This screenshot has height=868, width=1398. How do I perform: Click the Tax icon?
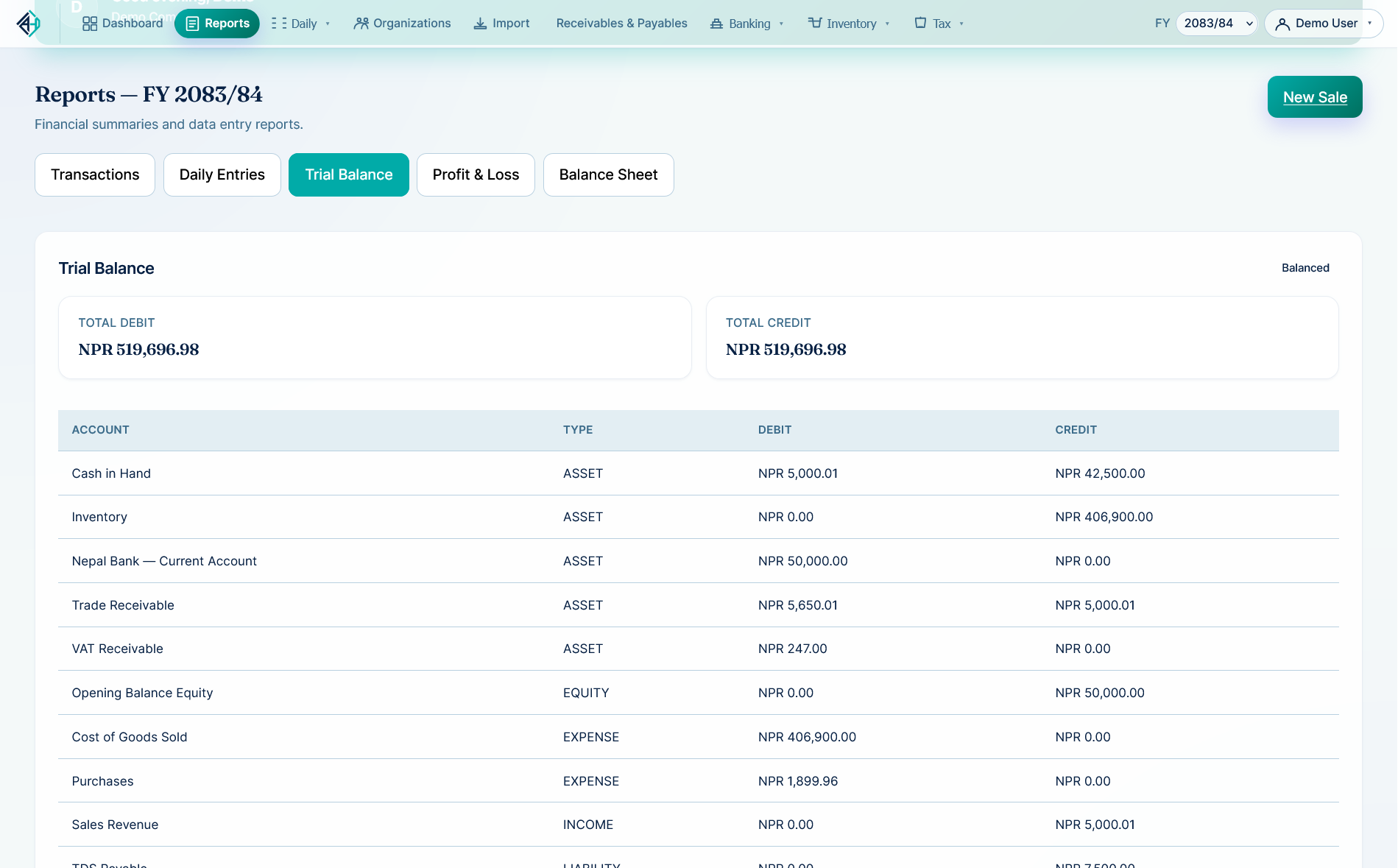click(x=920, y=23)
